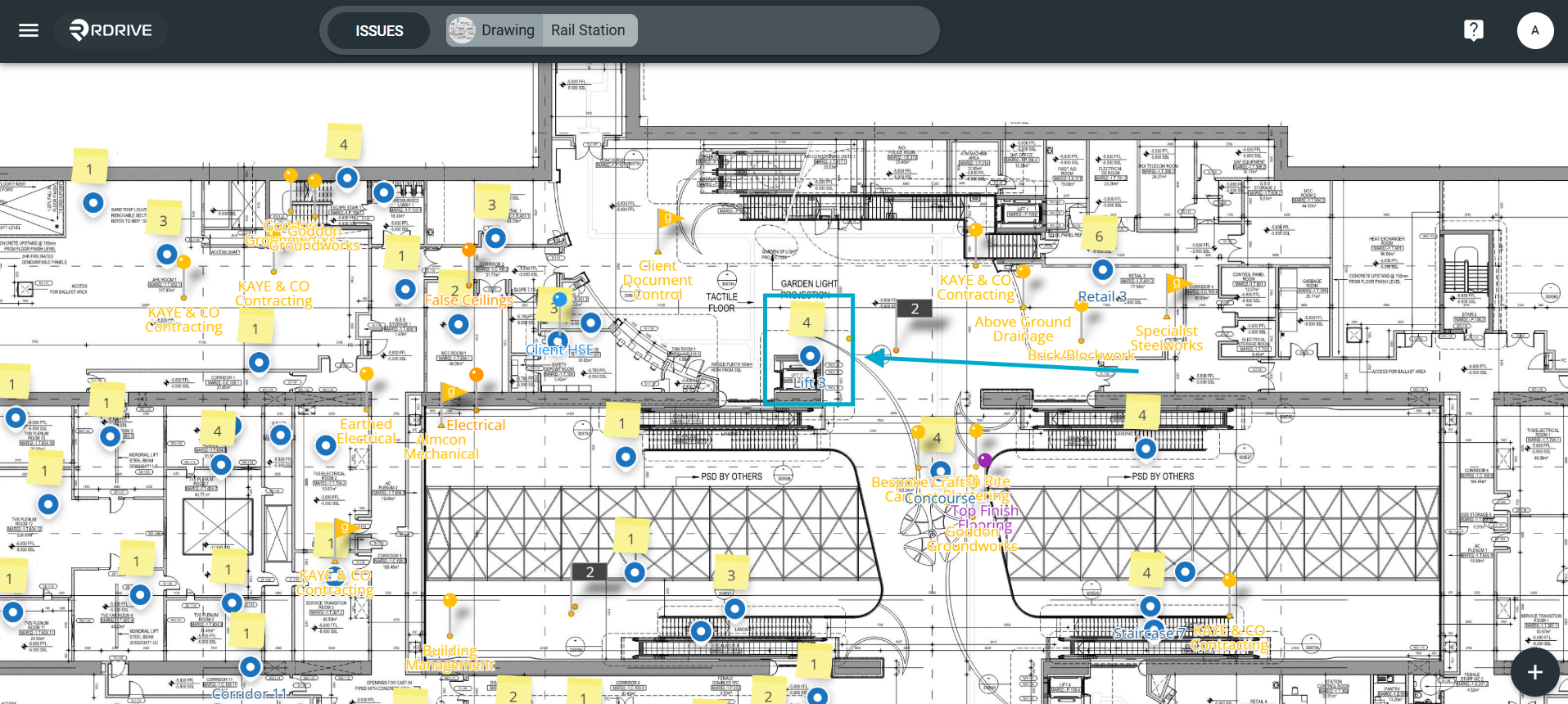Select the purple issue pin

coord(985,461)
